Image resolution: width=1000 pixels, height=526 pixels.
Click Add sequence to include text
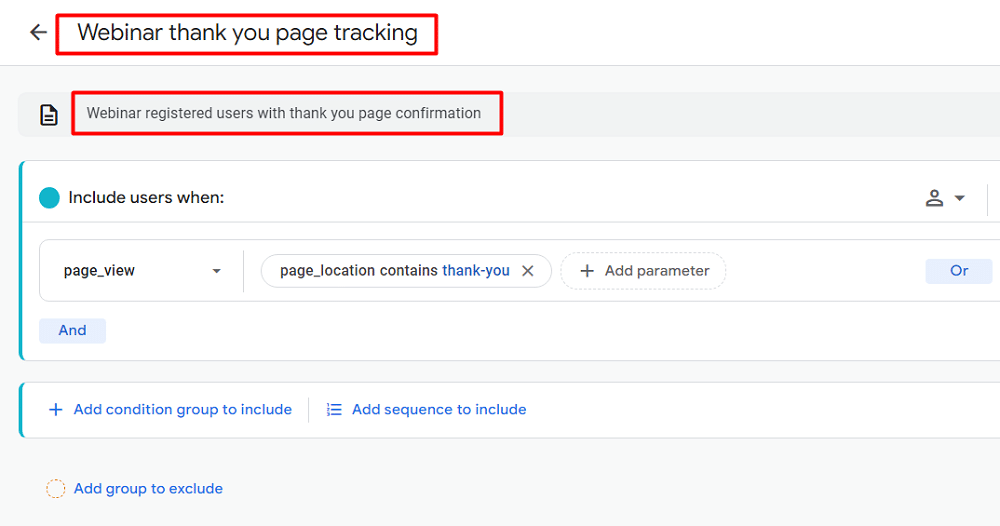[439, 409]
